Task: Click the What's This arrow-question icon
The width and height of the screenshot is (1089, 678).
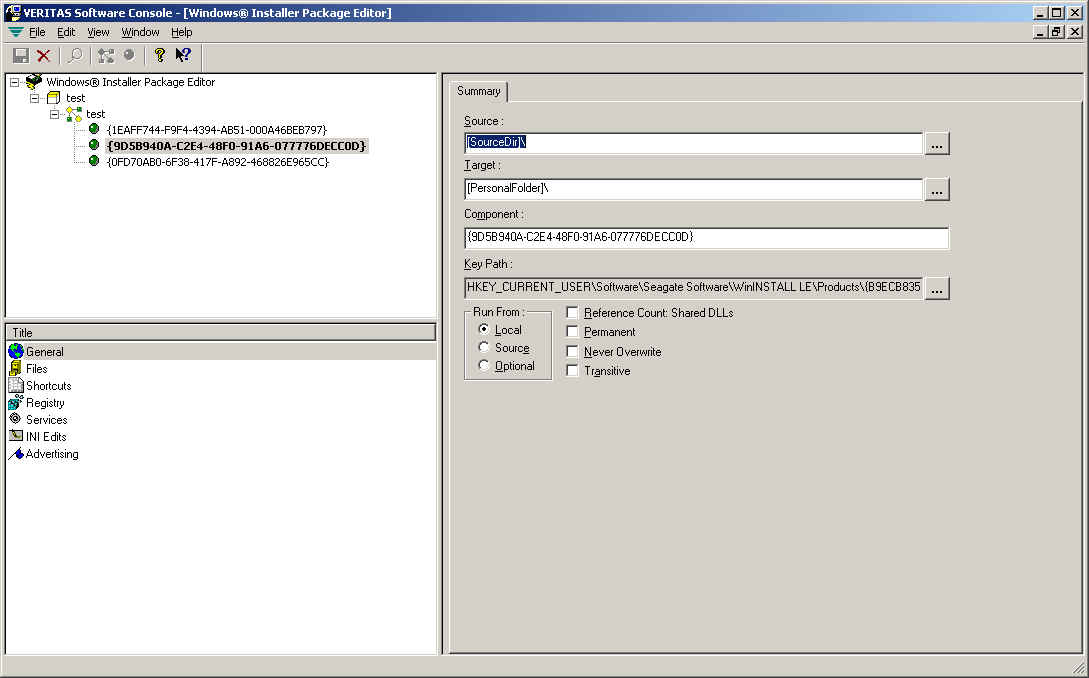Action: pyautogui.click(x=183, y=56)
